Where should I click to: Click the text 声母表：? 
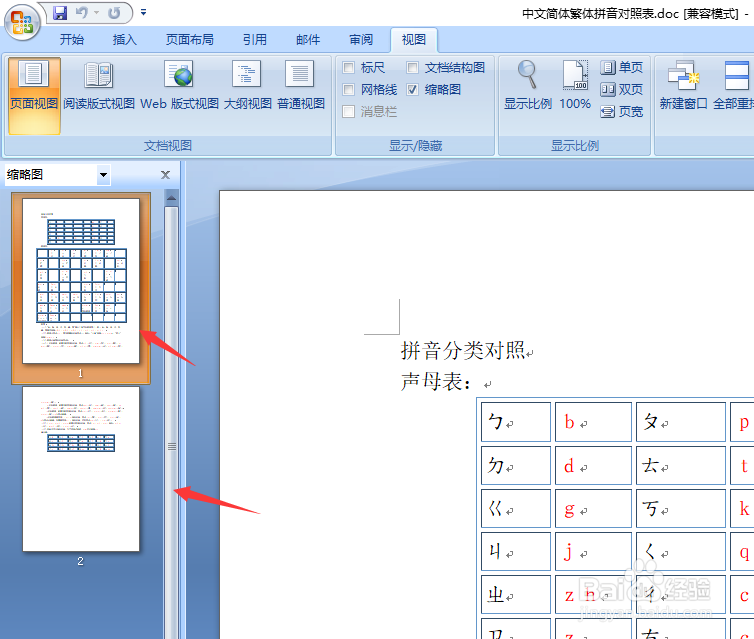pos(437,382)
